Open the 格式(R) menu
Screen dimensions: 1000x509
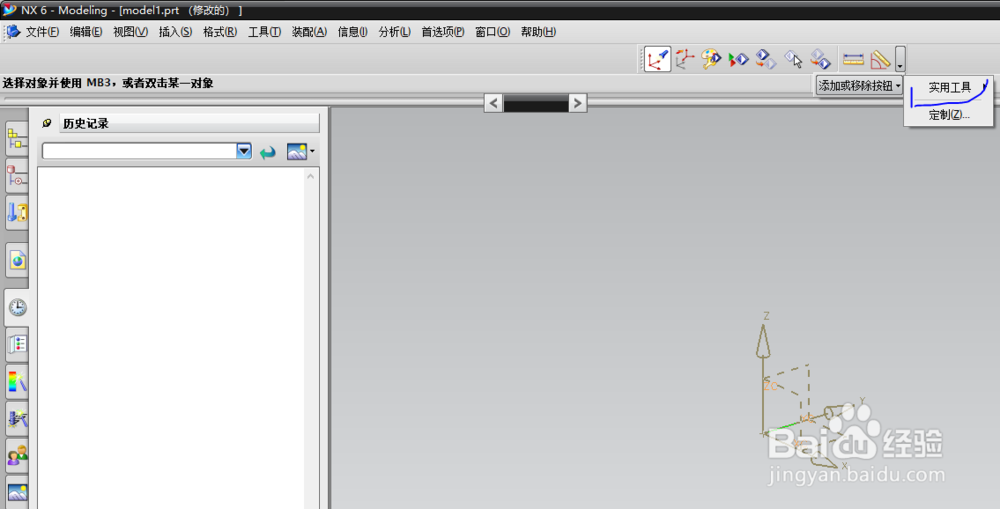(220, 32)
